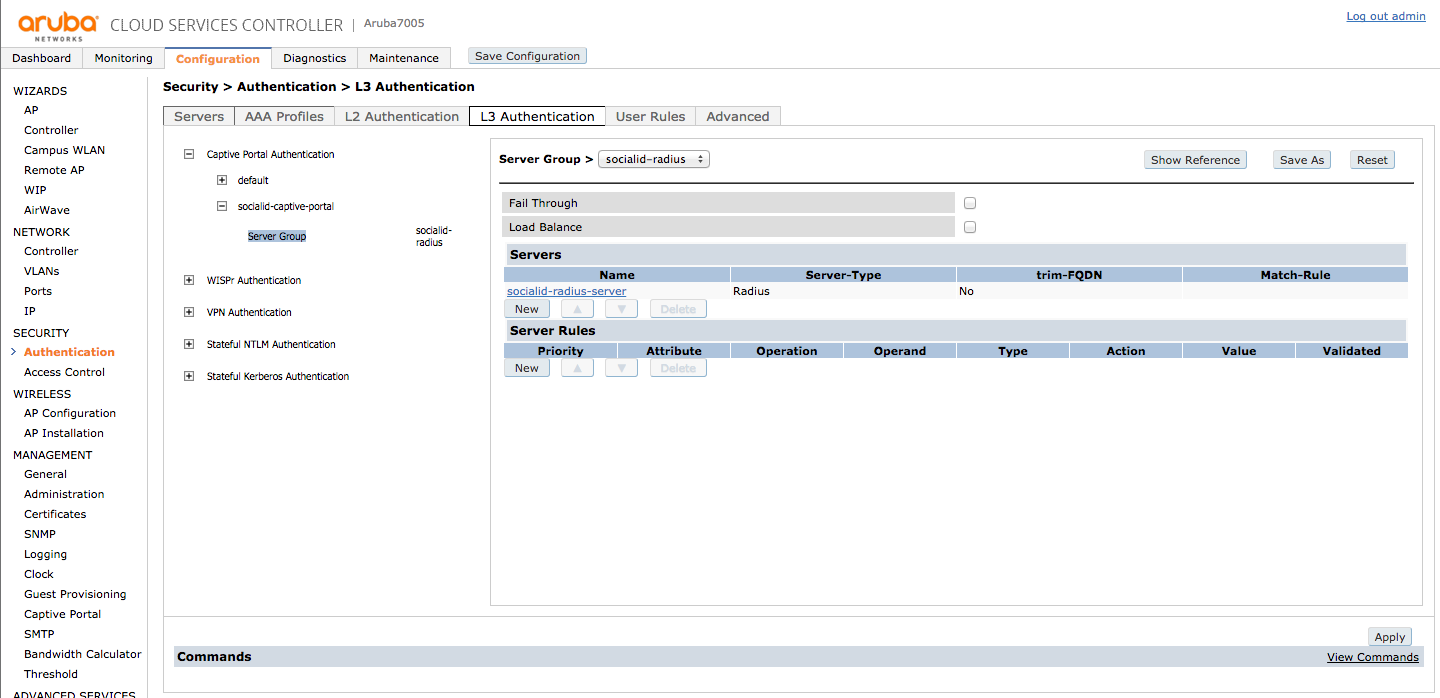Viewport: 1440px width, 698px height.
Task: Click the Aruba Networks logo
Action: (x=58, y=25)
